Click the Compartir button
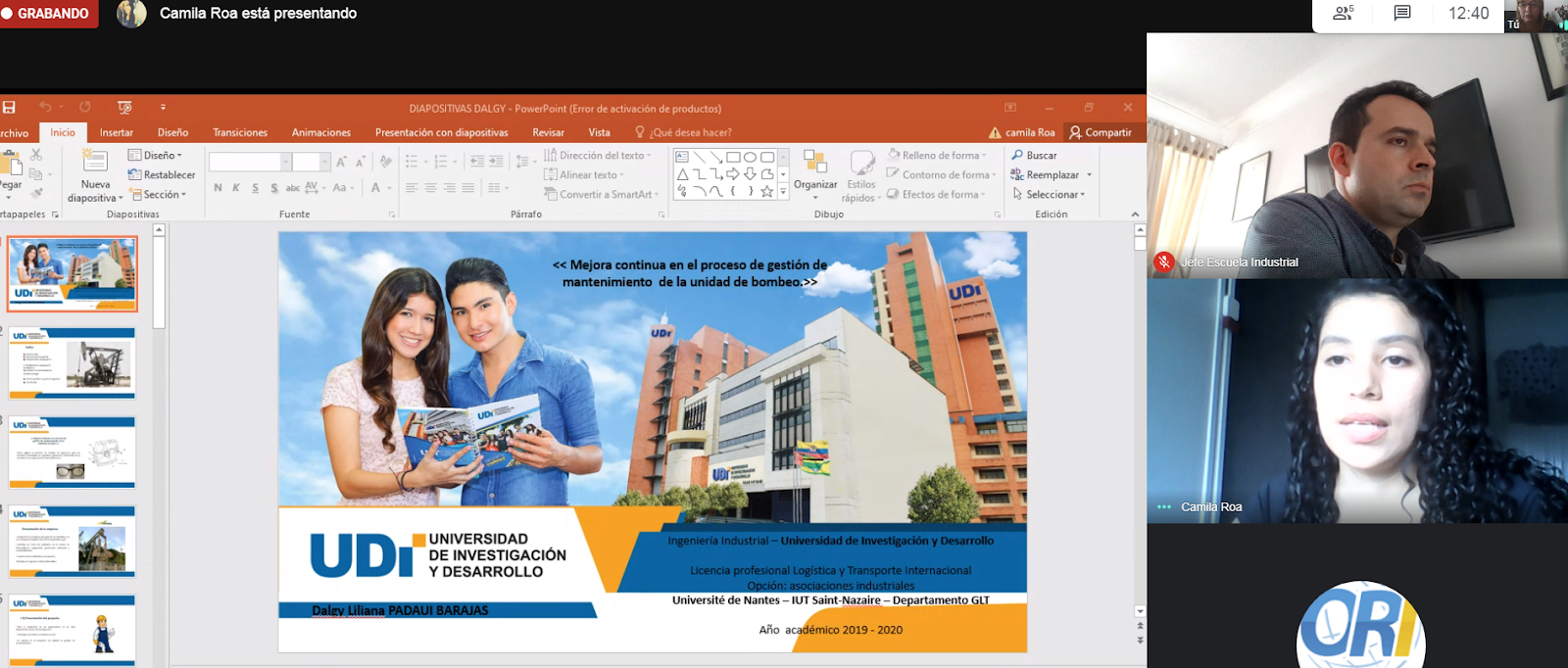This screenshot has height=668, width=1568. 1101,132
